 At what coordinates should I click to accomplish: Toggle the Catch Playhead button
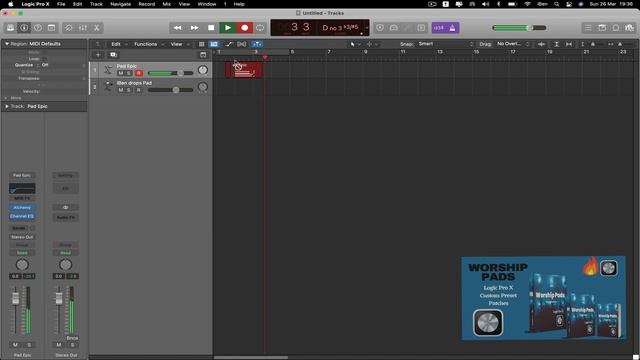257,44
